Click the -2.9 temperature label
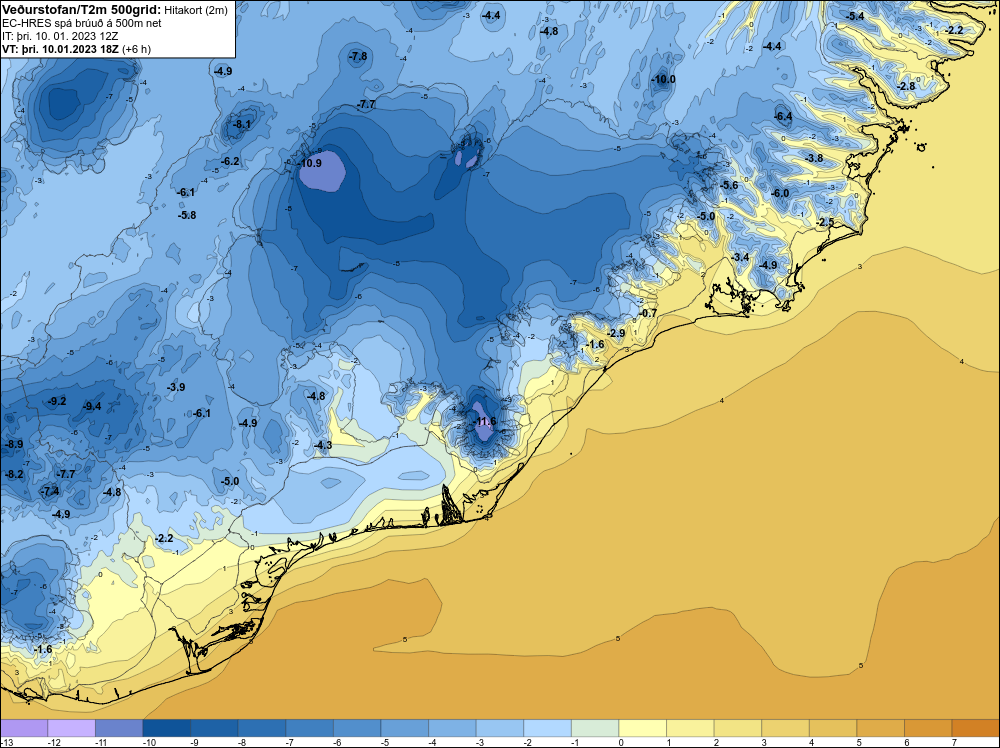The image size is (1000, 748). (x=615, y=333)
